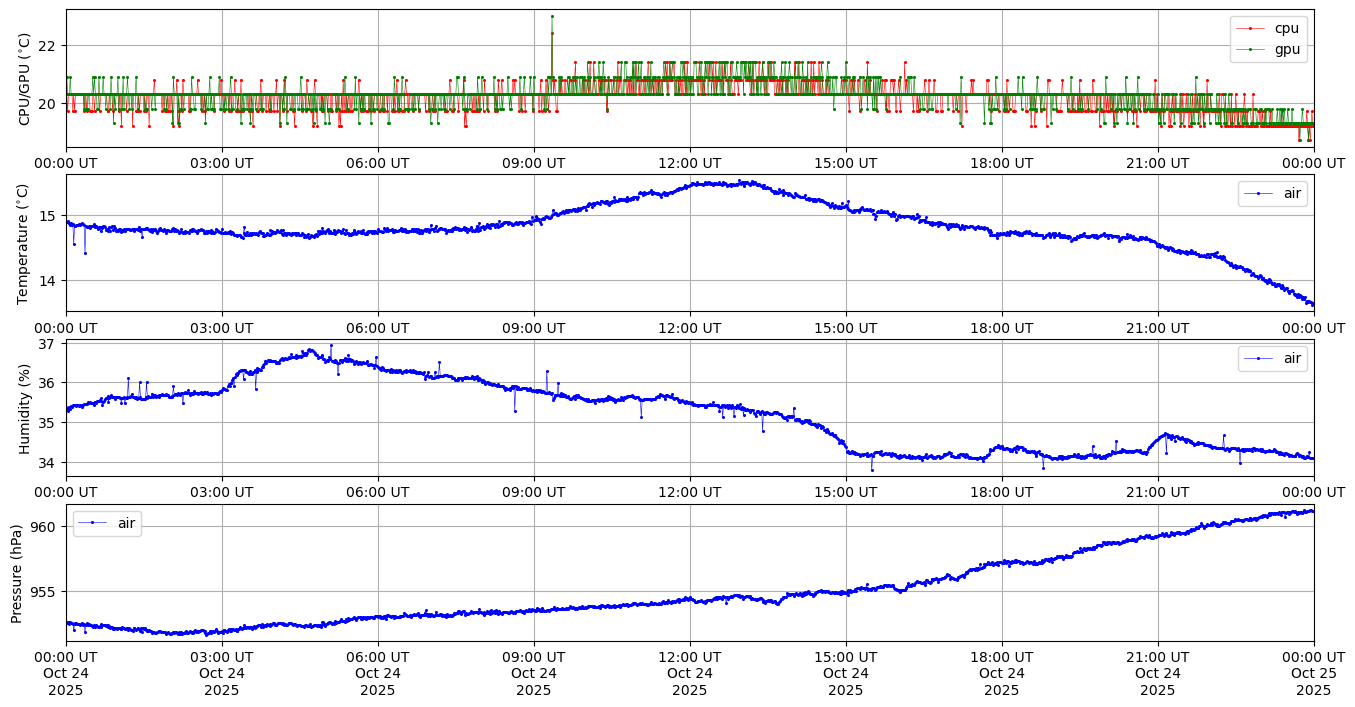Click the Humidity (%) y-axis label

(x=25, y=408)
